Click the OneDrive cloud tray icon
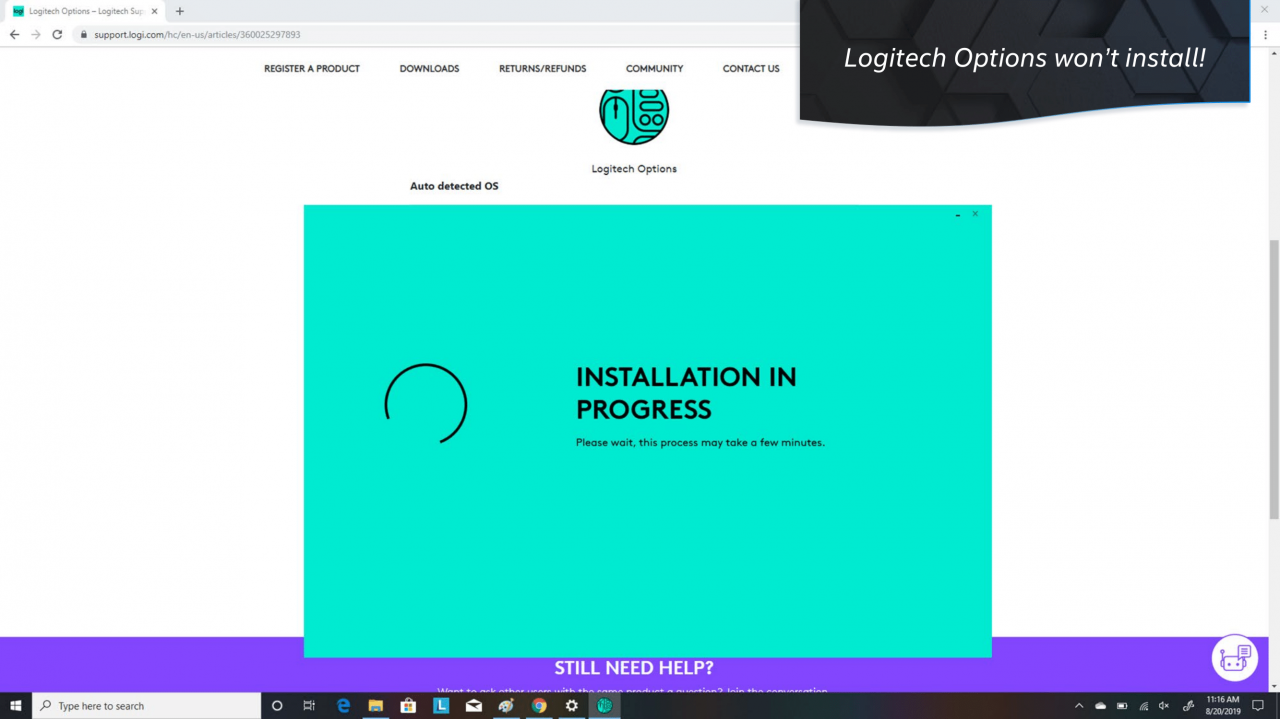 coord(1100,706)
